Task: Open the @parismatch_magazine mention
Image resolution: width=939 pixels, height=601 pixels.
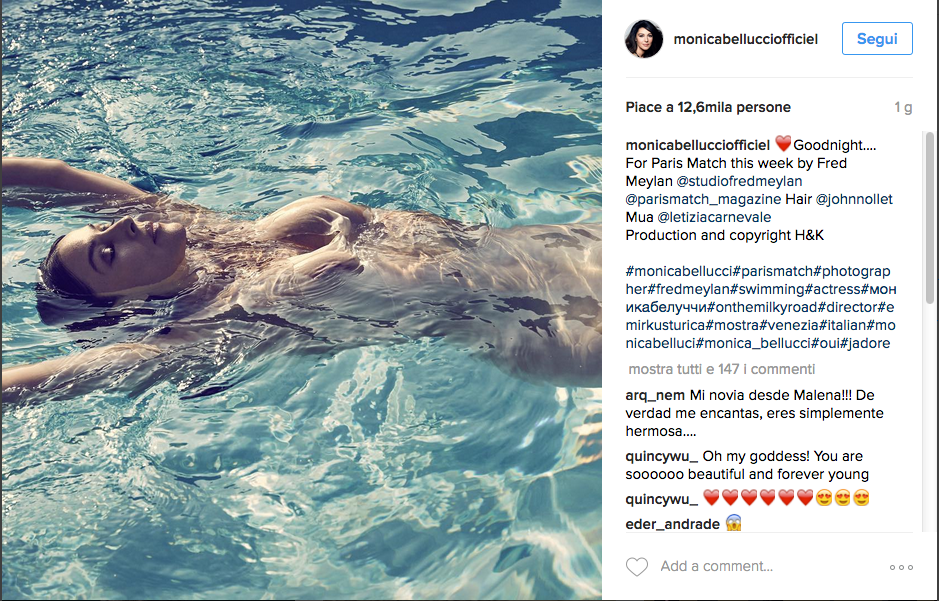Action: 703,199
